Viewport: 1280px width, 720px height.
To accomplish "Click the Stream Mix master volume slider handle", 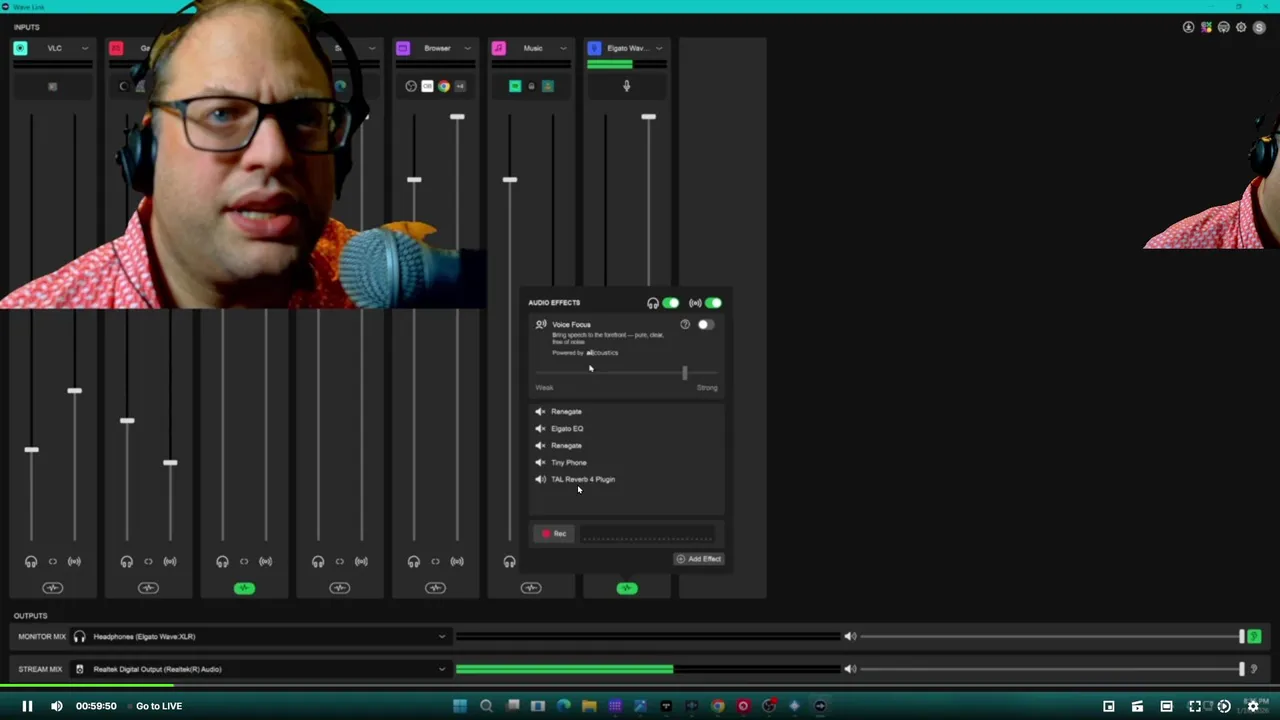I will pyautogui.click(x=1242, y=669).
